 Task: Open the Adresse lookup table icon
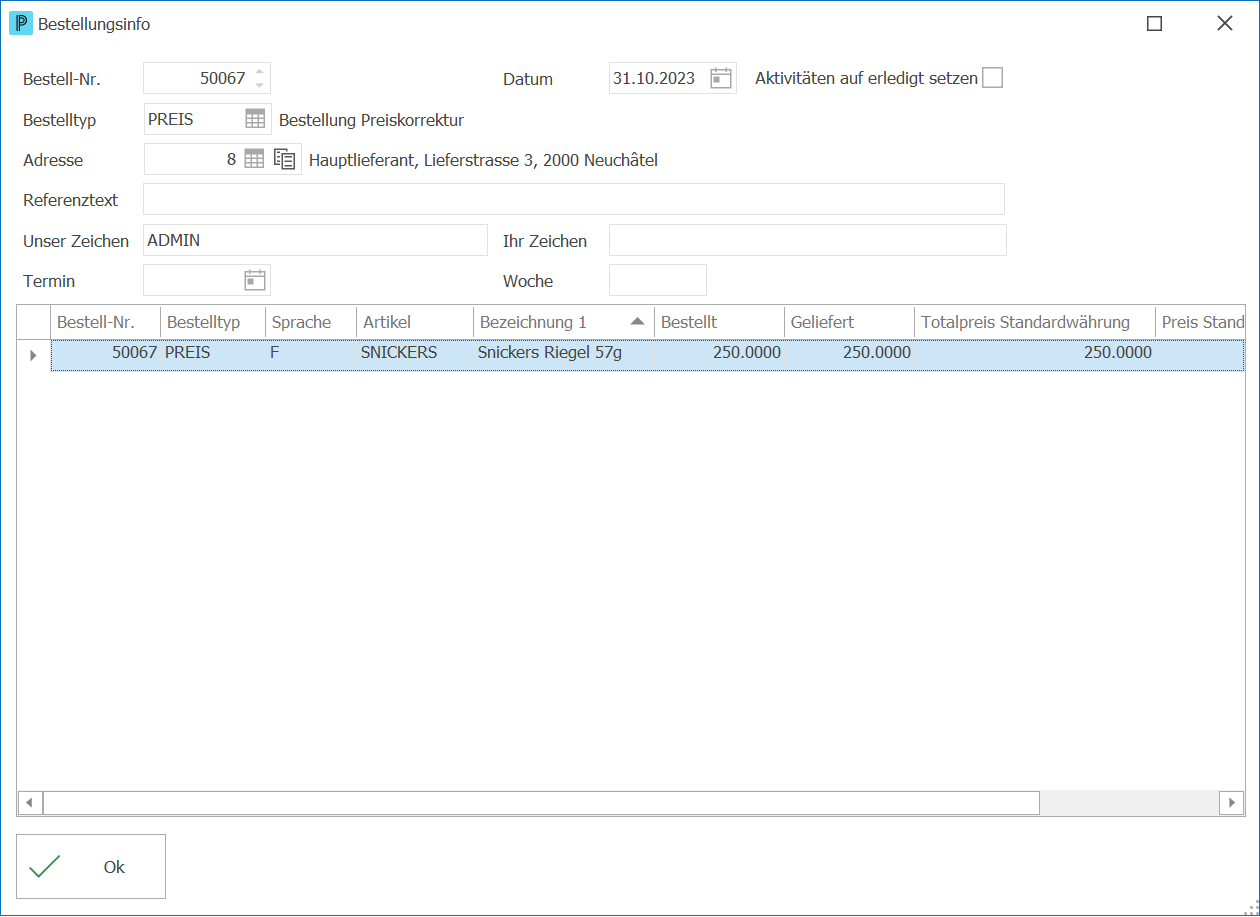click(255, 159)
